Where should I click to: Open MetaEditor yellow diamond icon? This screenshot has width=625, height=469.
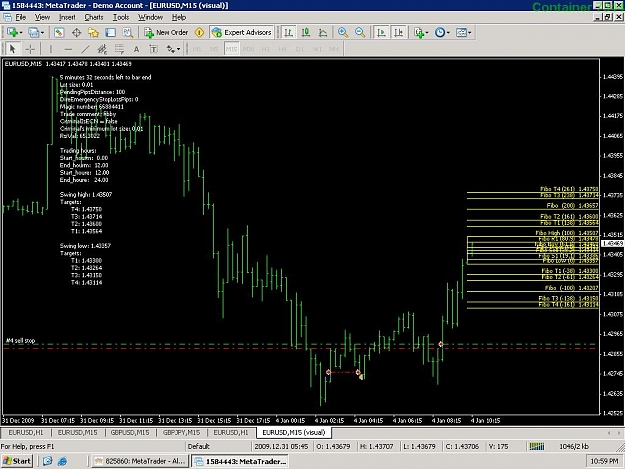coord(199,32)
